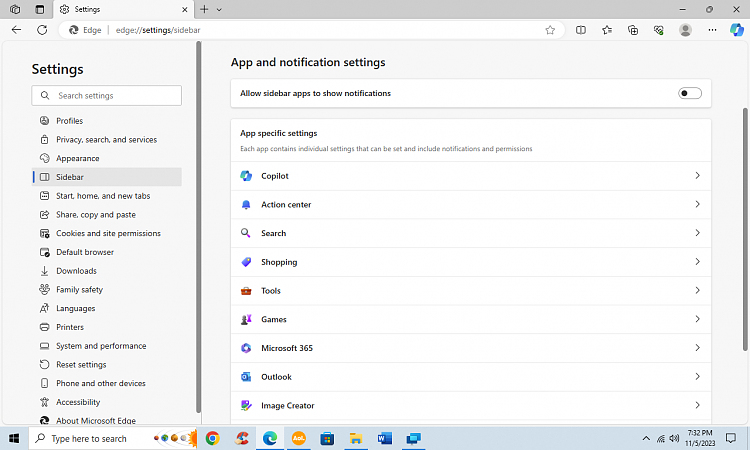Open the Collections toolbar icon
750x450 pixels.
tap(633, 30)
